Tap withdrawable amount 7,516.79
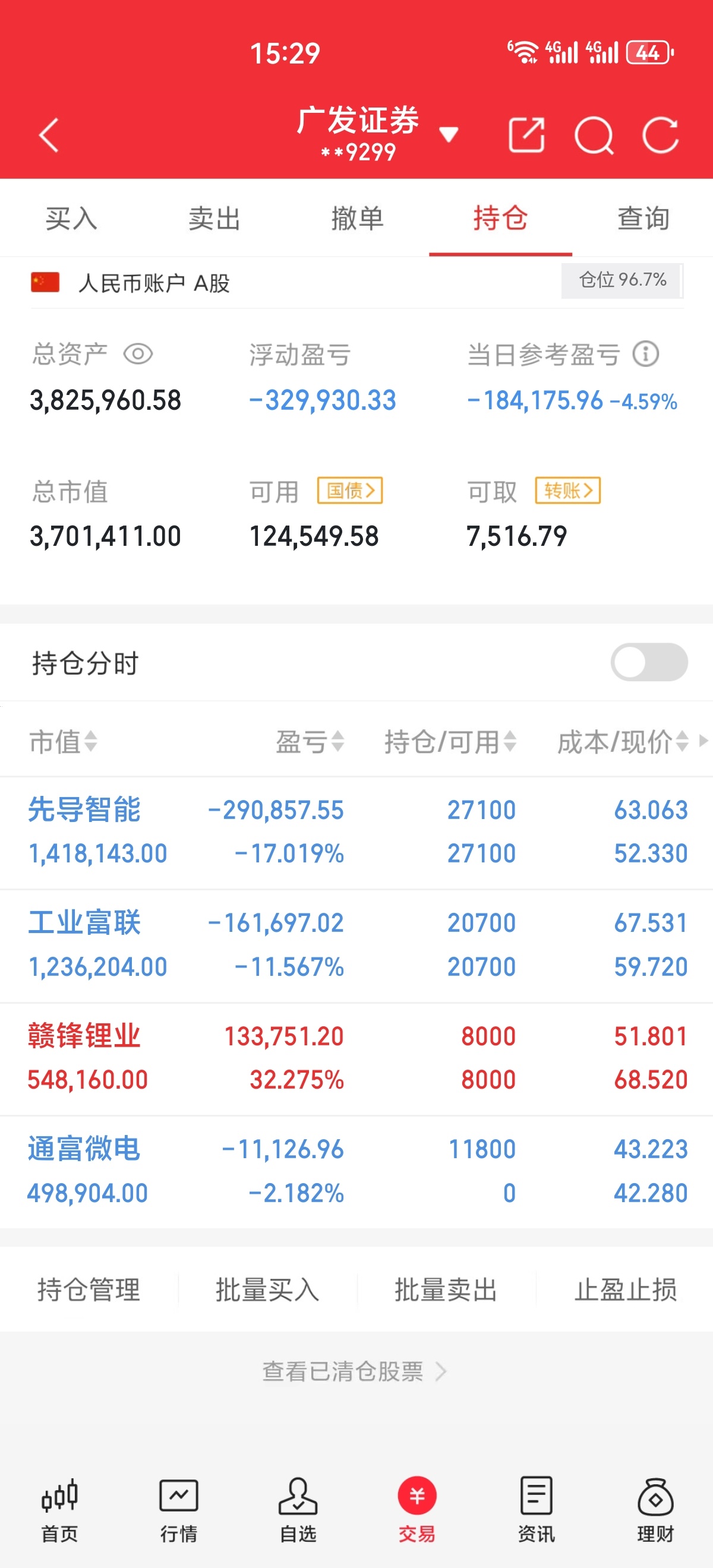 [x=516, y=536]
